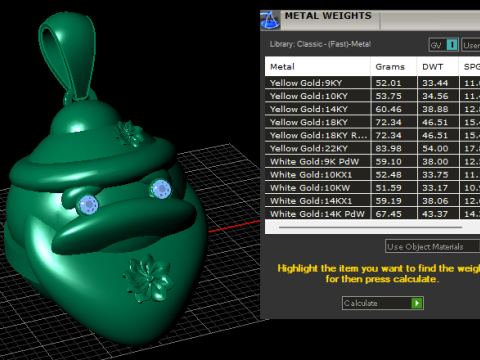Click the small flower on the hat
This screenshot has width=480, height=360.
pos(129,133)
